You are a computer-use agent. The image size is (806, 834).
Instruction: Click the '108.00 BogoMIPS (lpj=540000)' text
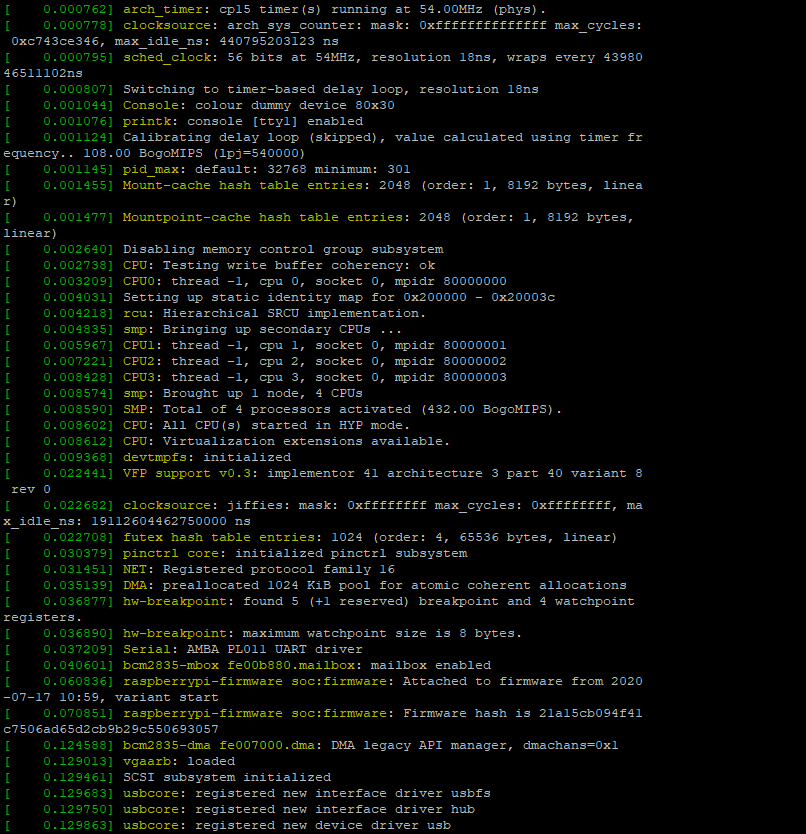pos(194,153)
